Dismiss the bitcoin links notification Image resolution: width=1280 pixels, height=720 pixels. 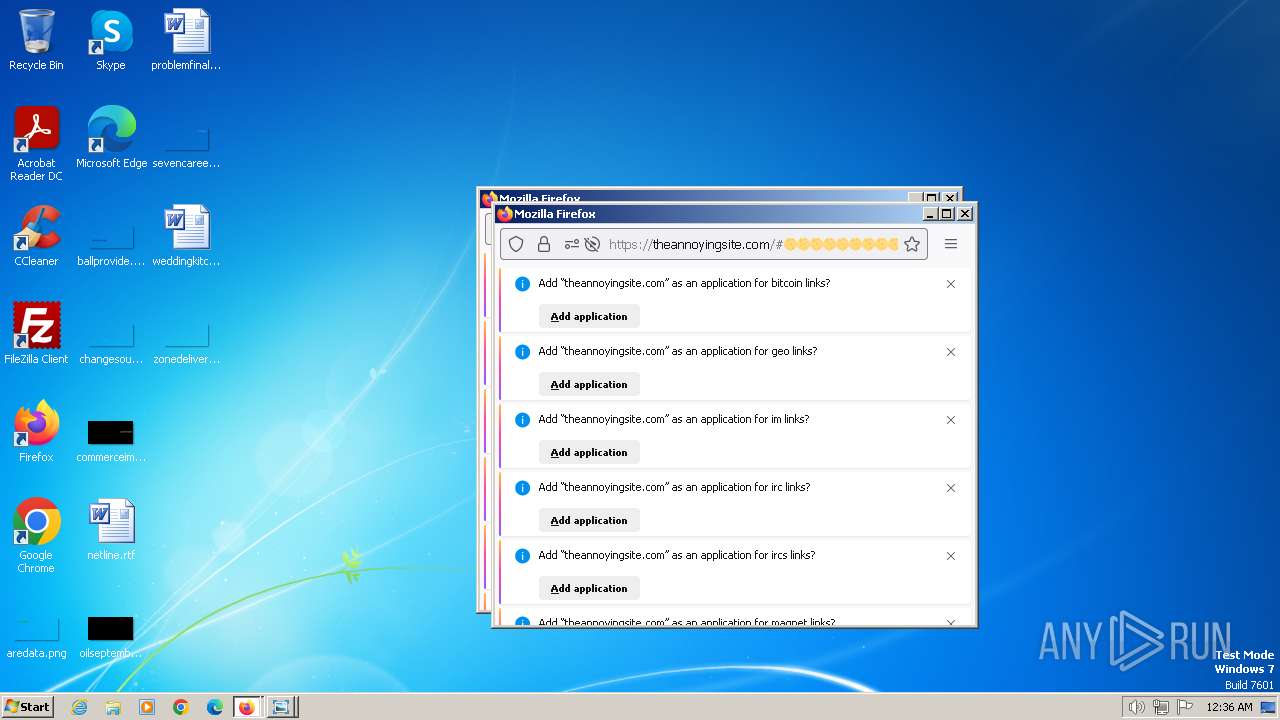coord(951,284)
